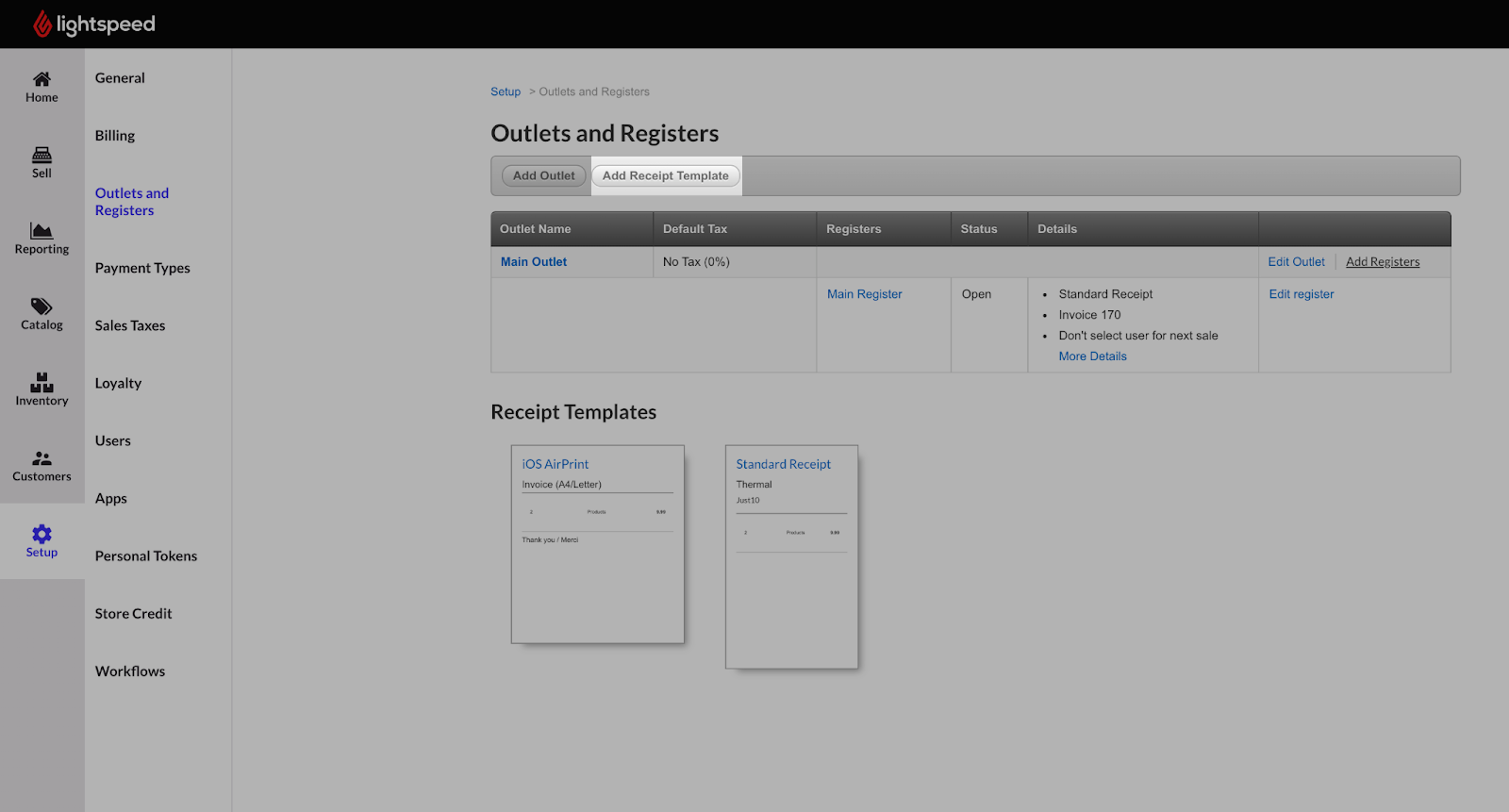The image size is (1509, 812).
Task: Go to Payment Types
Action: (x=142, y=269)
